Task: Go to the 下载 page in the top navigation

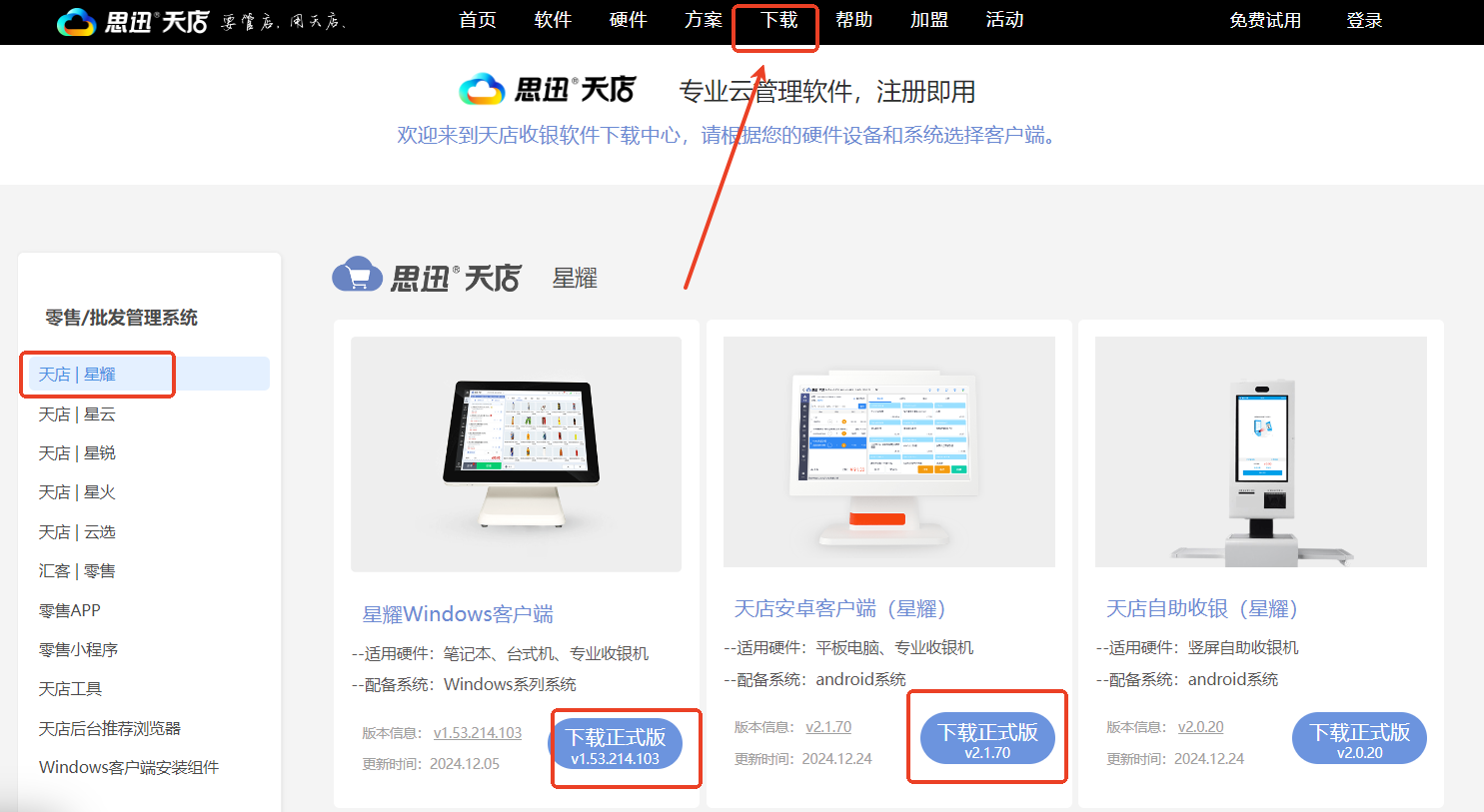Action: click(x=778, y=20)
